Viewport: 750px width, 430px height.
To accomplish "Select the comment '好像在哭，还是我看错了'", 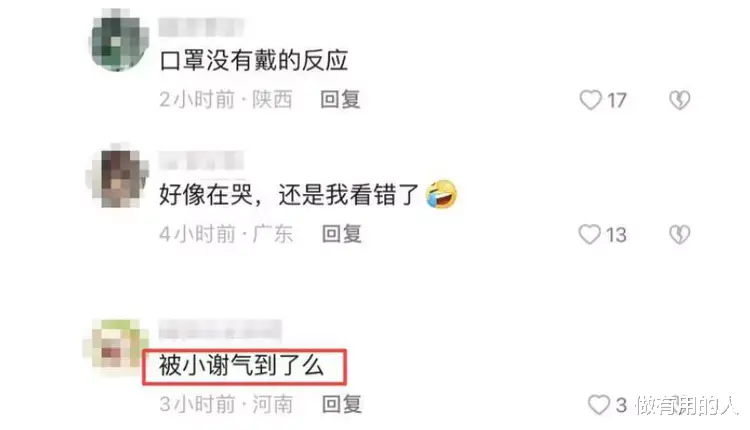I will 289,195.
